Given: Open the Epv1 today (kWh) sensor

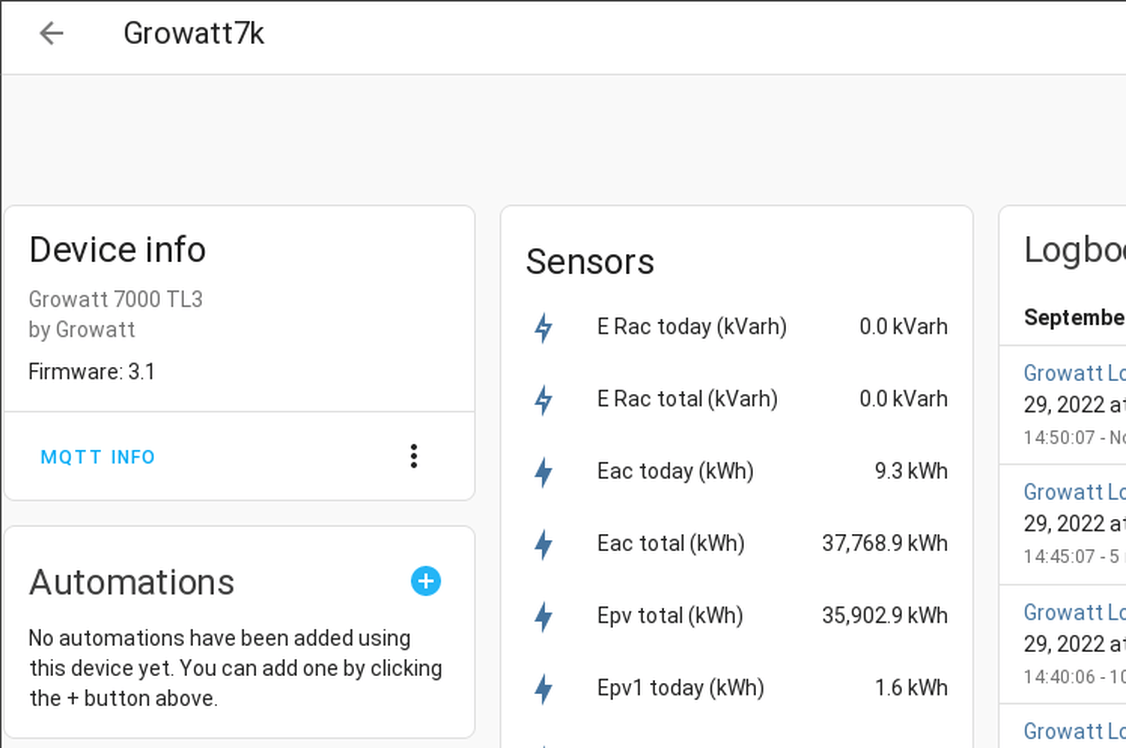Looking at the screenshot, I should click(x=737, y=688).
